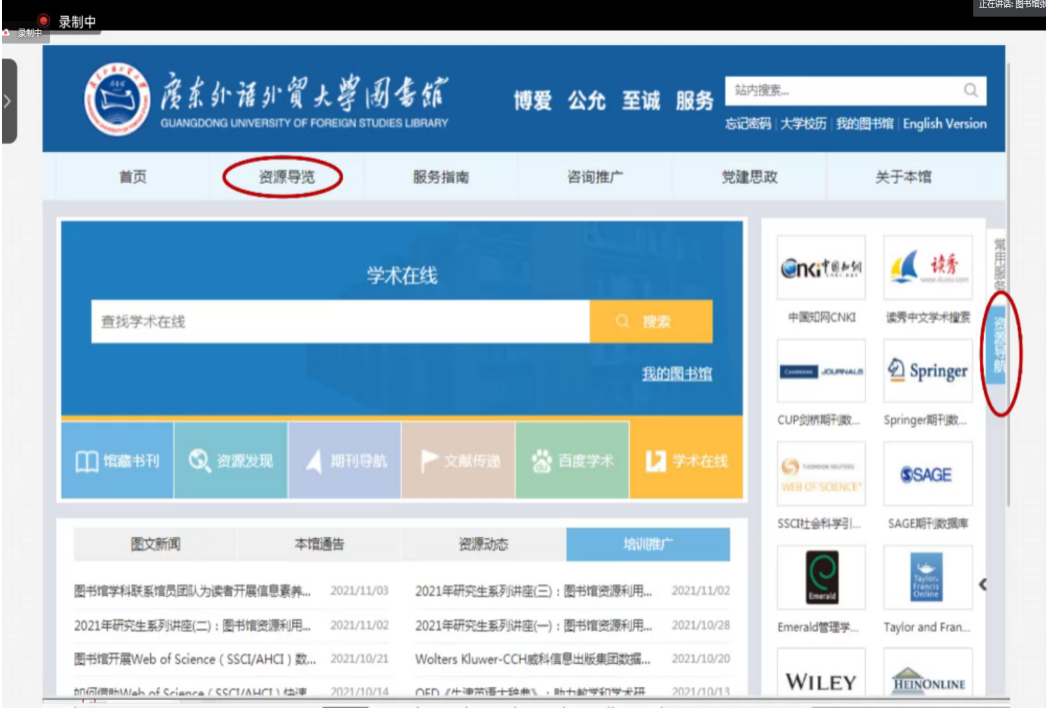Click the site search magnifier icon
This screenshot has height=712, width=1047.
[971, 91]
